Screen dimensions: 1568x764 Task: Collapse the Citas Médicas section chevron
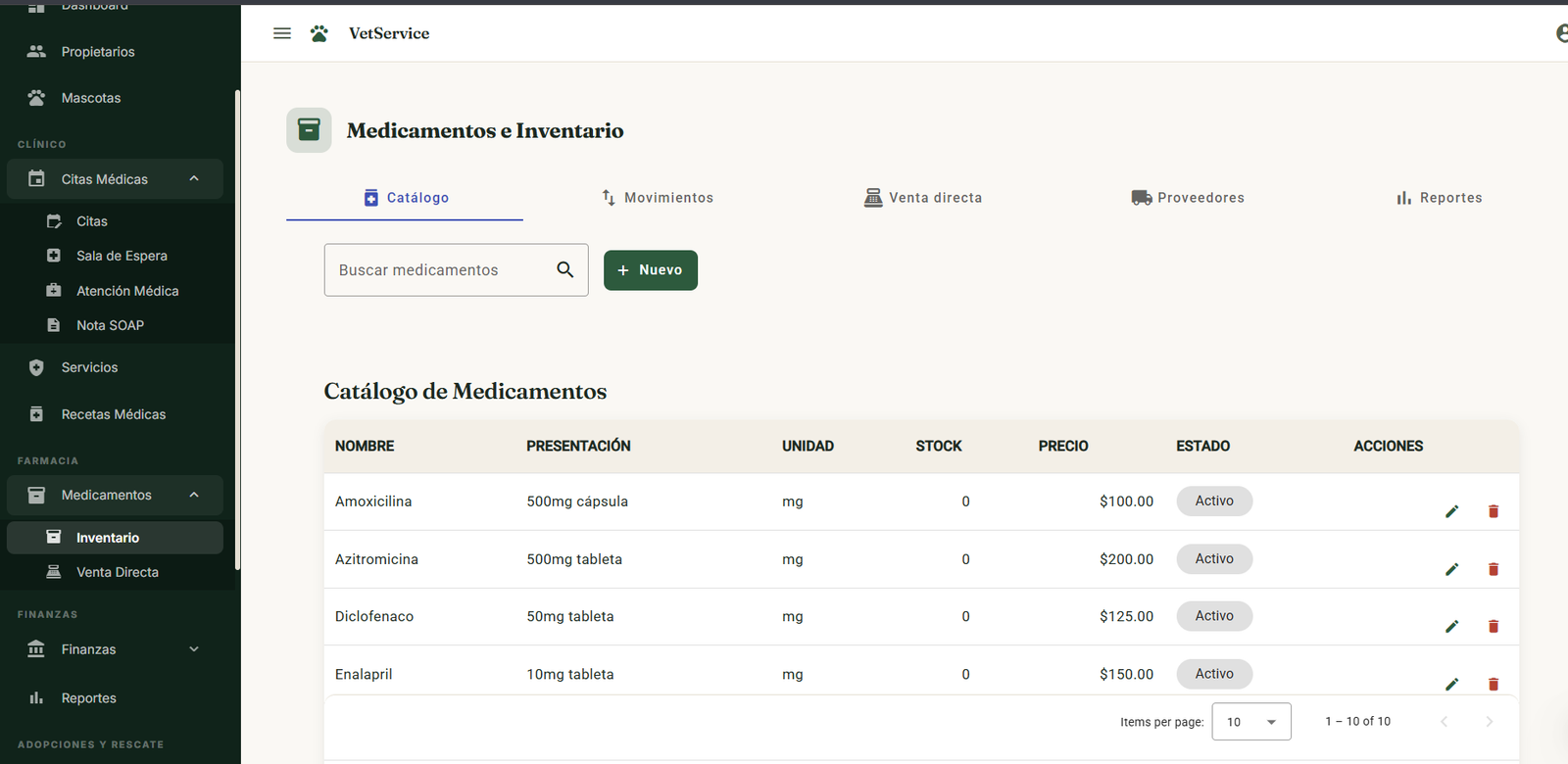point(194,178)
